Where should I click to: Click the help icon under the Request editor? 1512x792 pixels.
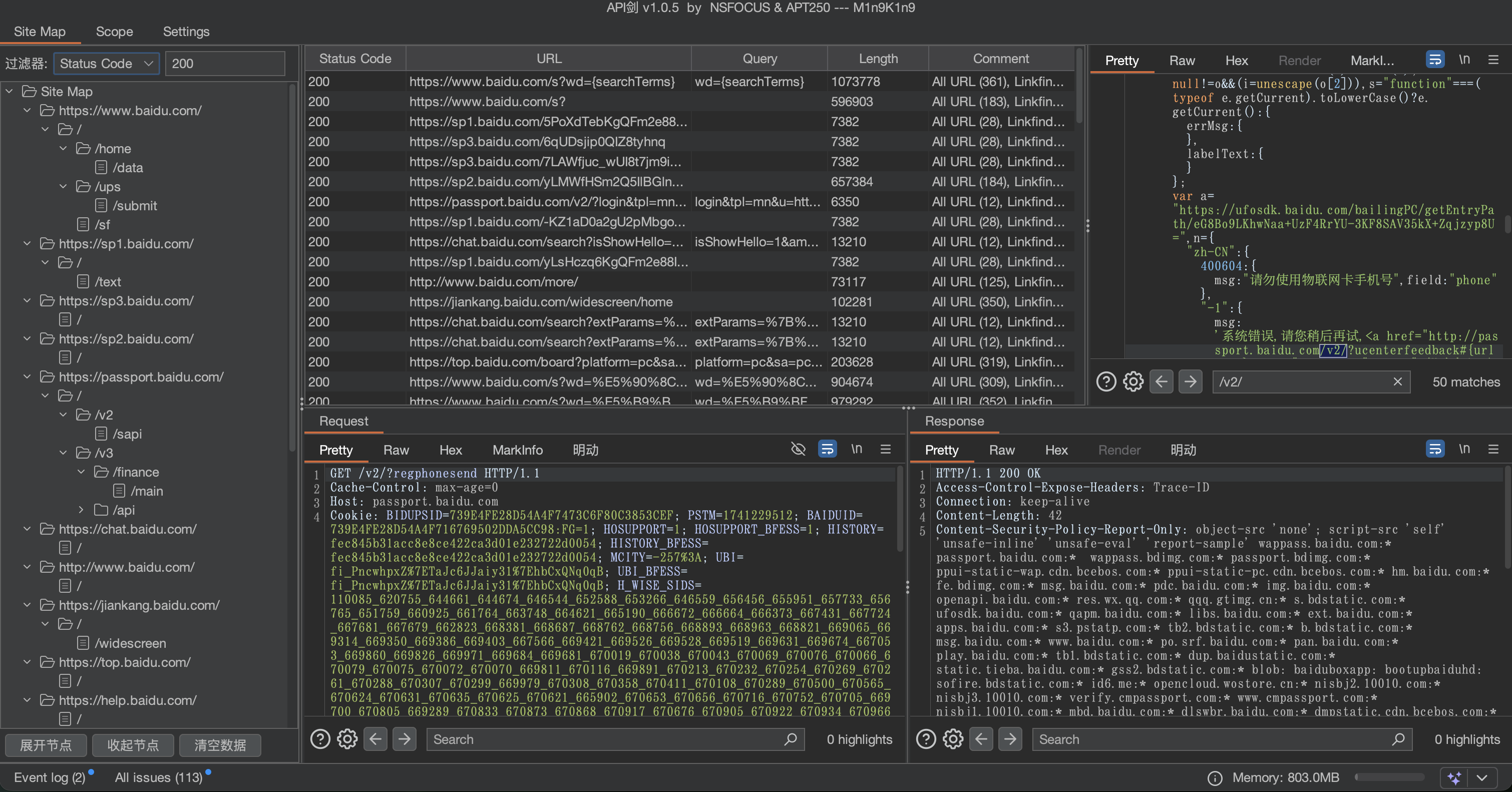(x=320, y=738)
